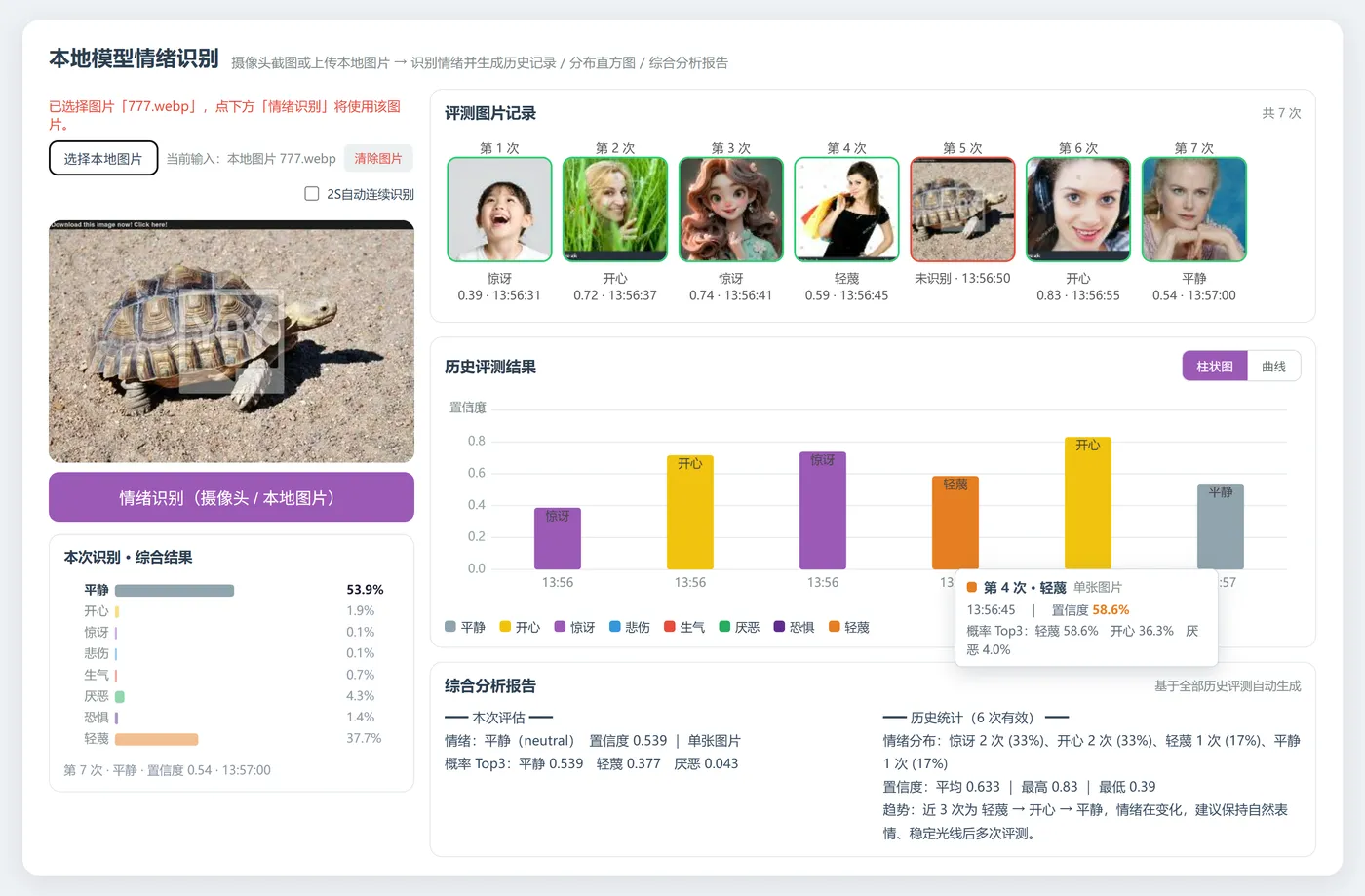Screen dimensions: 1365x896
Task: Click the 清除图片 button
Action: 378,159
